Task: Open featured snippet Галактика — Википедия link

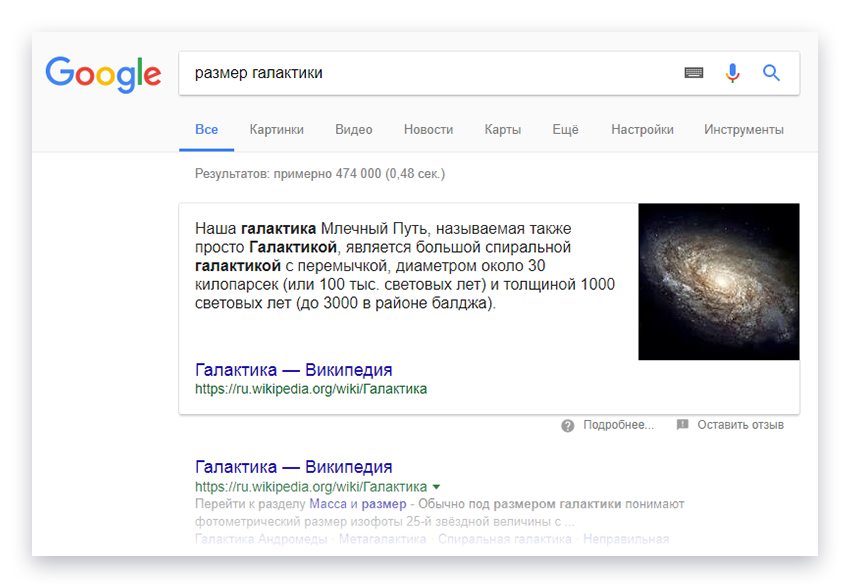Action: point(293,370)
